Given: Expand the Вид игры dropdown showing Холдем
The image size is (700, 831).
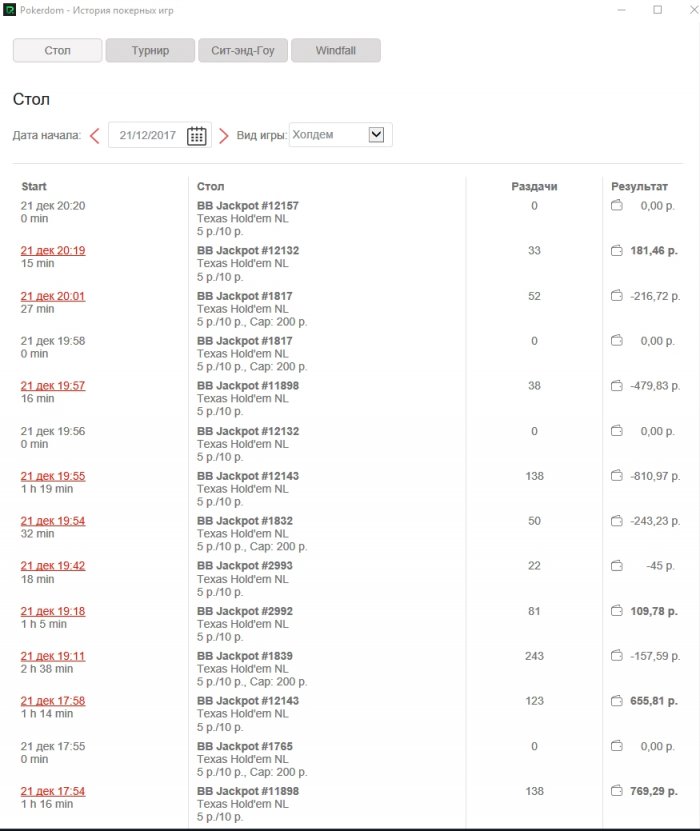Looking at the screenshot, I should point(376,135).
